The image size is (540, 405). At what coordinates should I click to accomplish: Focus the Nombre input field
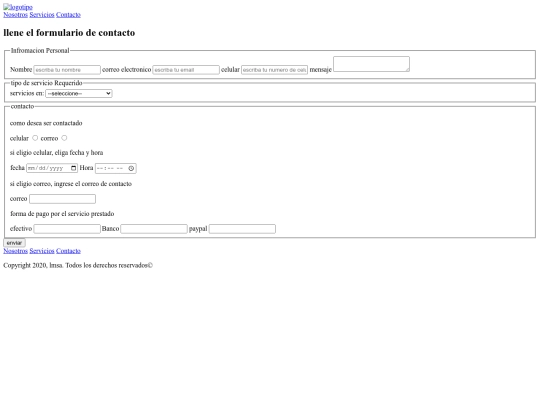coord(67,70)
